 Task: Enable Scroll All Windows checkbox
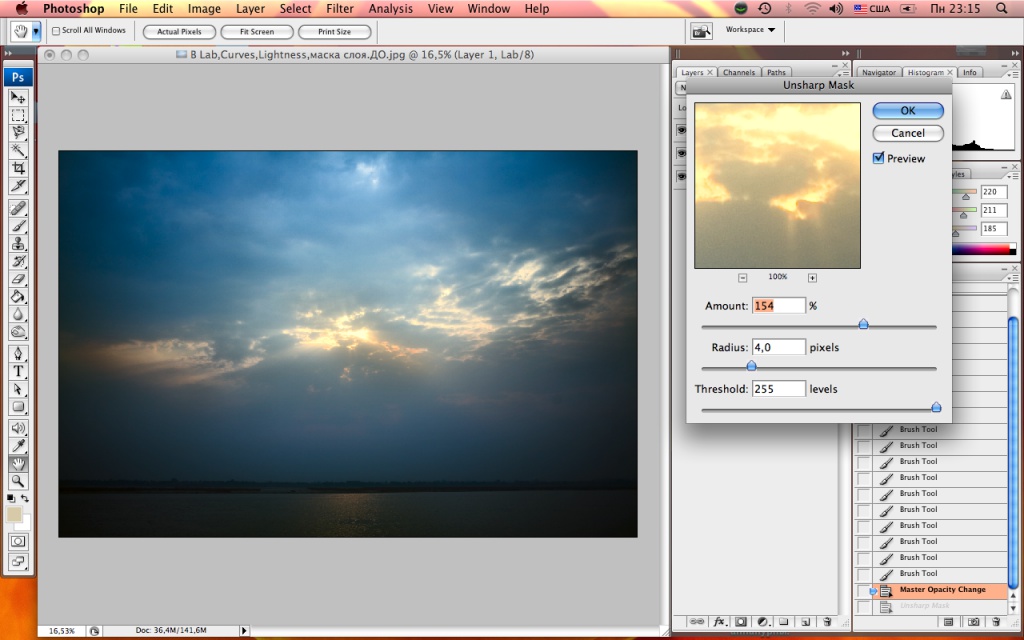(56, 31)
